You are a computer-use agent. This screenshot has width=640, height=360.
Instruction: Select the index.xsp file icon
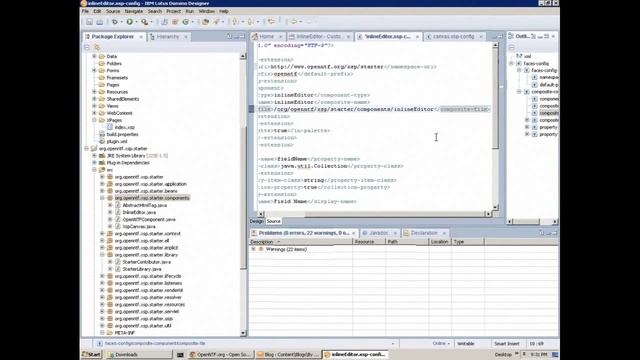click(x=110, y=127)
